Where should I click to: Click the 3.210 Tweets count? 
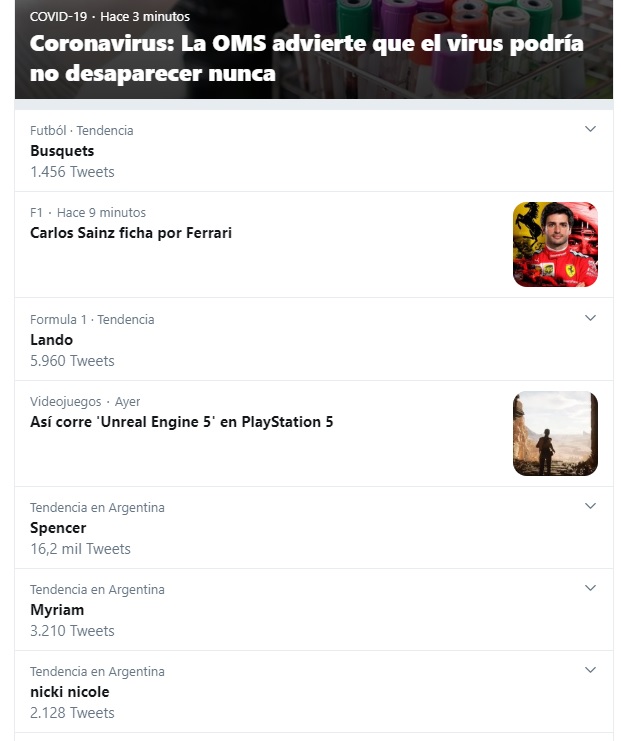click(72, 631)
